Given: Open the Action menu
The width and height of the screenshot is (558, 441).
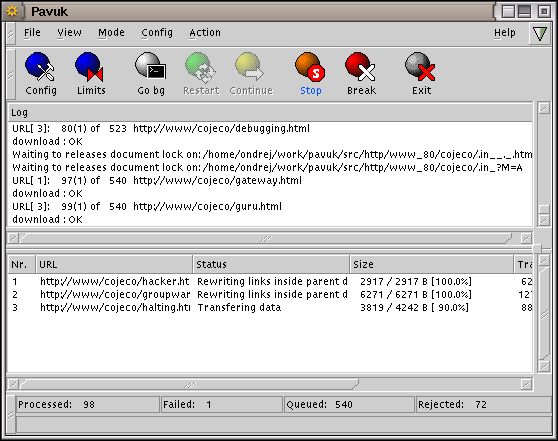Looking at the screenshot, I should pyautogui.click(x=205, y=33).
